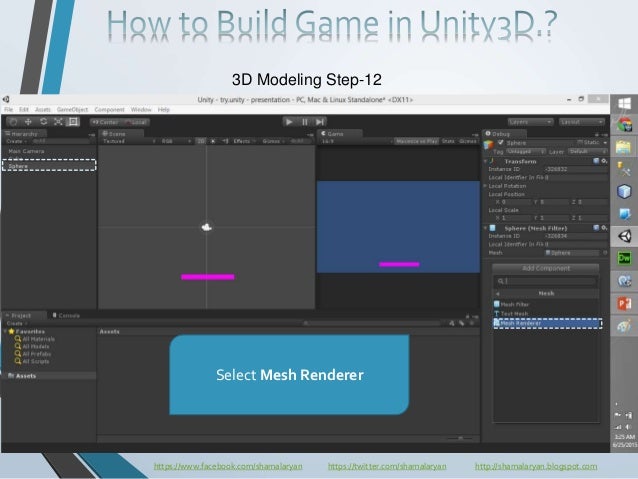The width and height of the screenshot is (638, 479).
Task: Select the Hand tool in Unity toolbar
Action: tap(13, 122)
